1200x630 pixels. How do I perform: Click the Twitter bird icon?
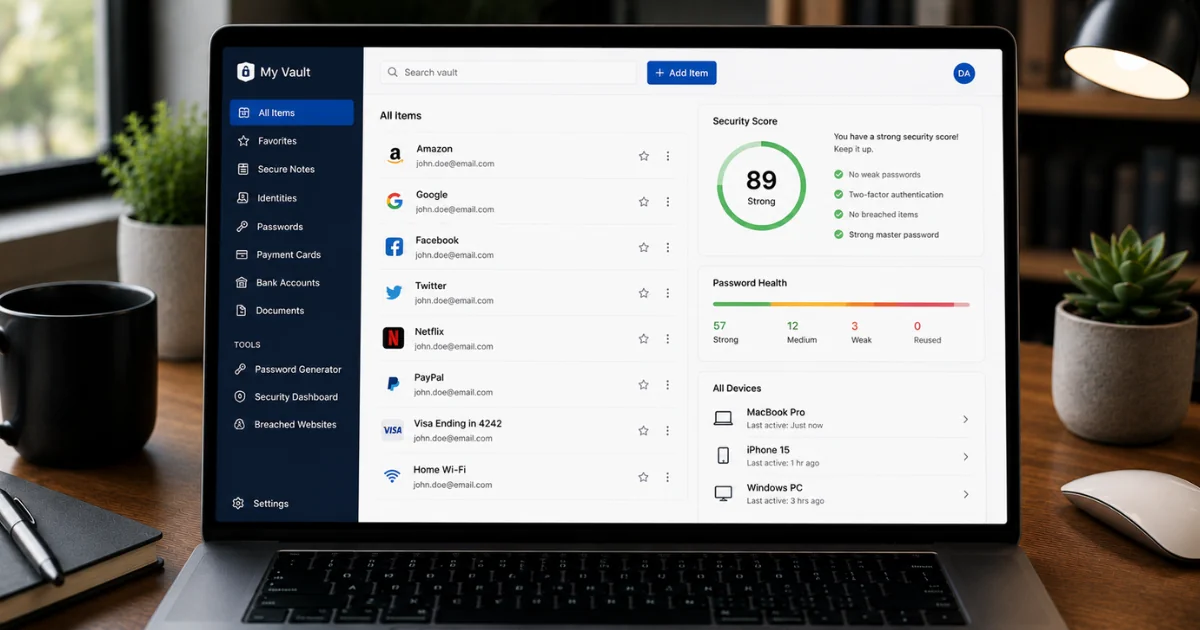coord(394,293)
